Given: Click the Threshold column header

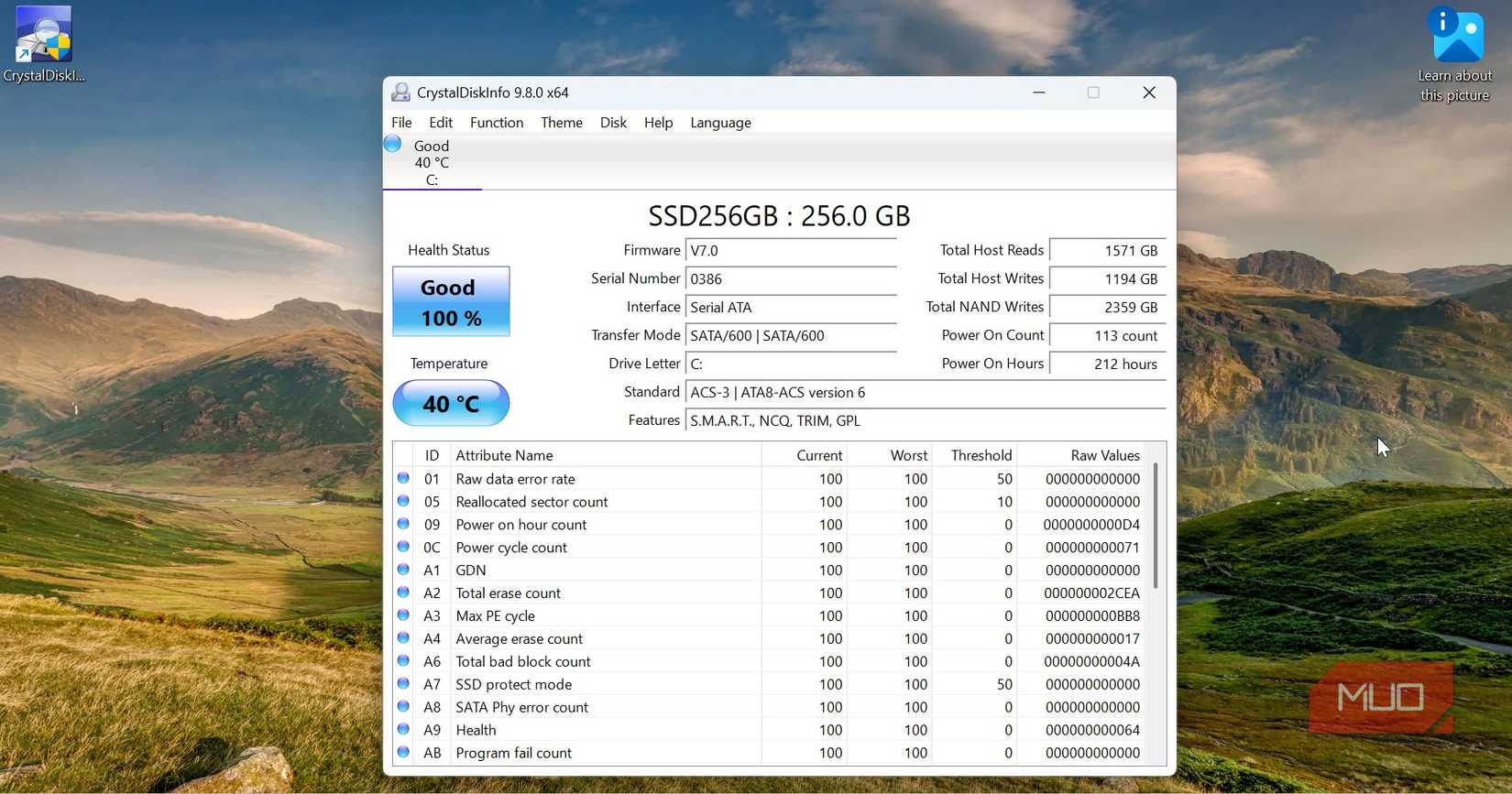Looking at the screenshot, I should click(x=975, y=455).
